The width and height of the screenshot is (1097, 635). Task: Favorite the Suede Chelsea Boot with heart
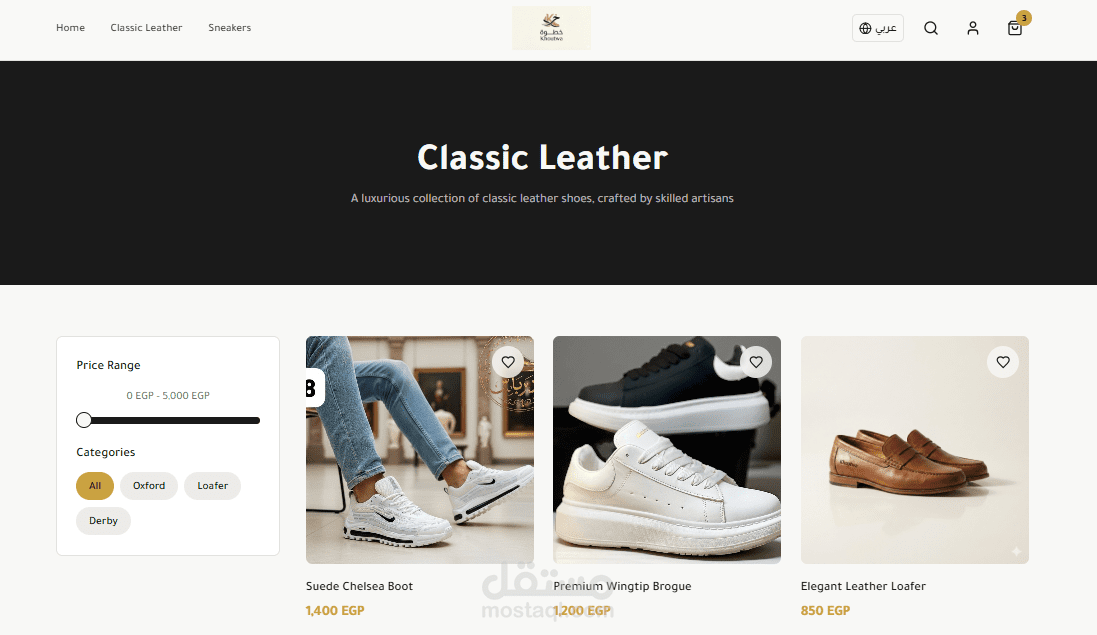[508, 362]
